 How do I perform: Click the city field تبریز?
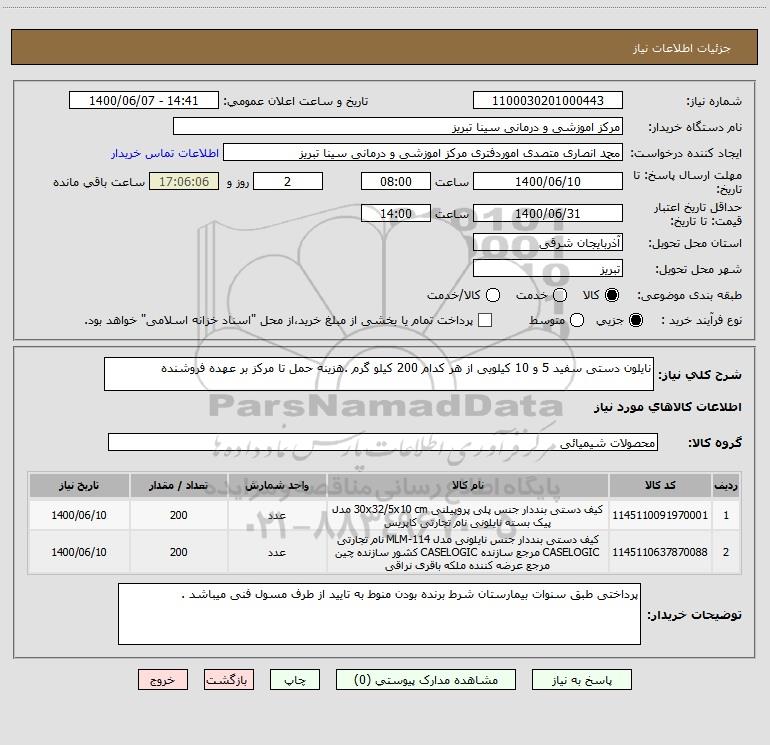(548, 268)
